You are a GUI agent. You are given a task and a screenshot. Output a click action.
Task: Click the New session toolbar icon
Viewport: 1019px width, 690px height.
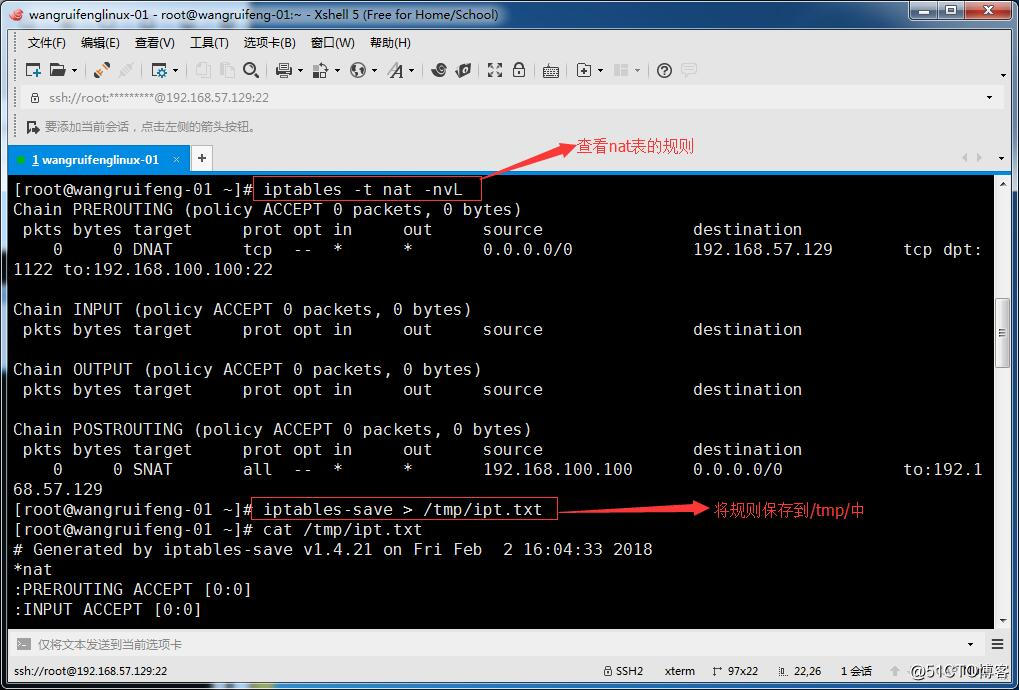[x=32, y=70]
